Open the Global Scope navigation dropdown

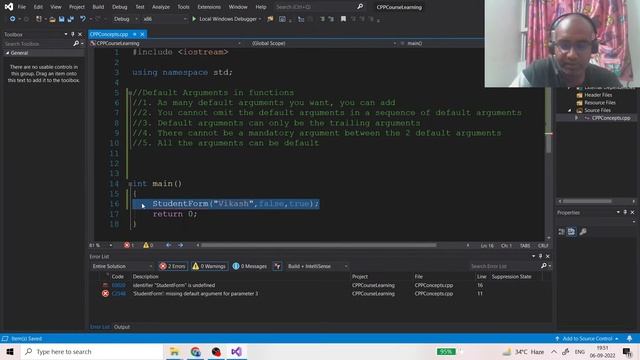pos(324,43)
